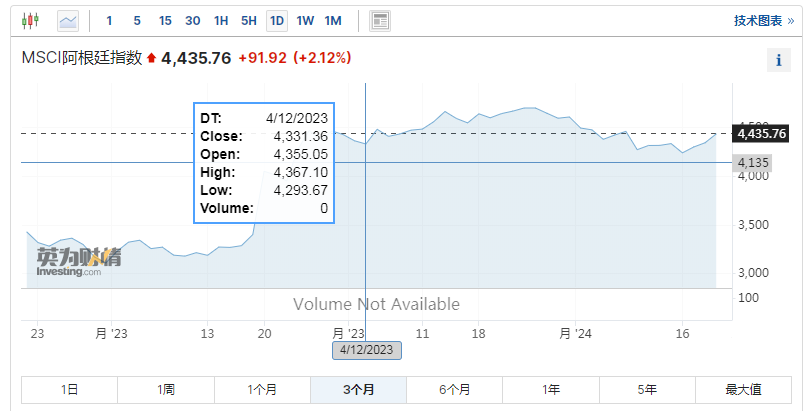
Task: Switch to candlestick chart type icon
Action: coord(30,21)
